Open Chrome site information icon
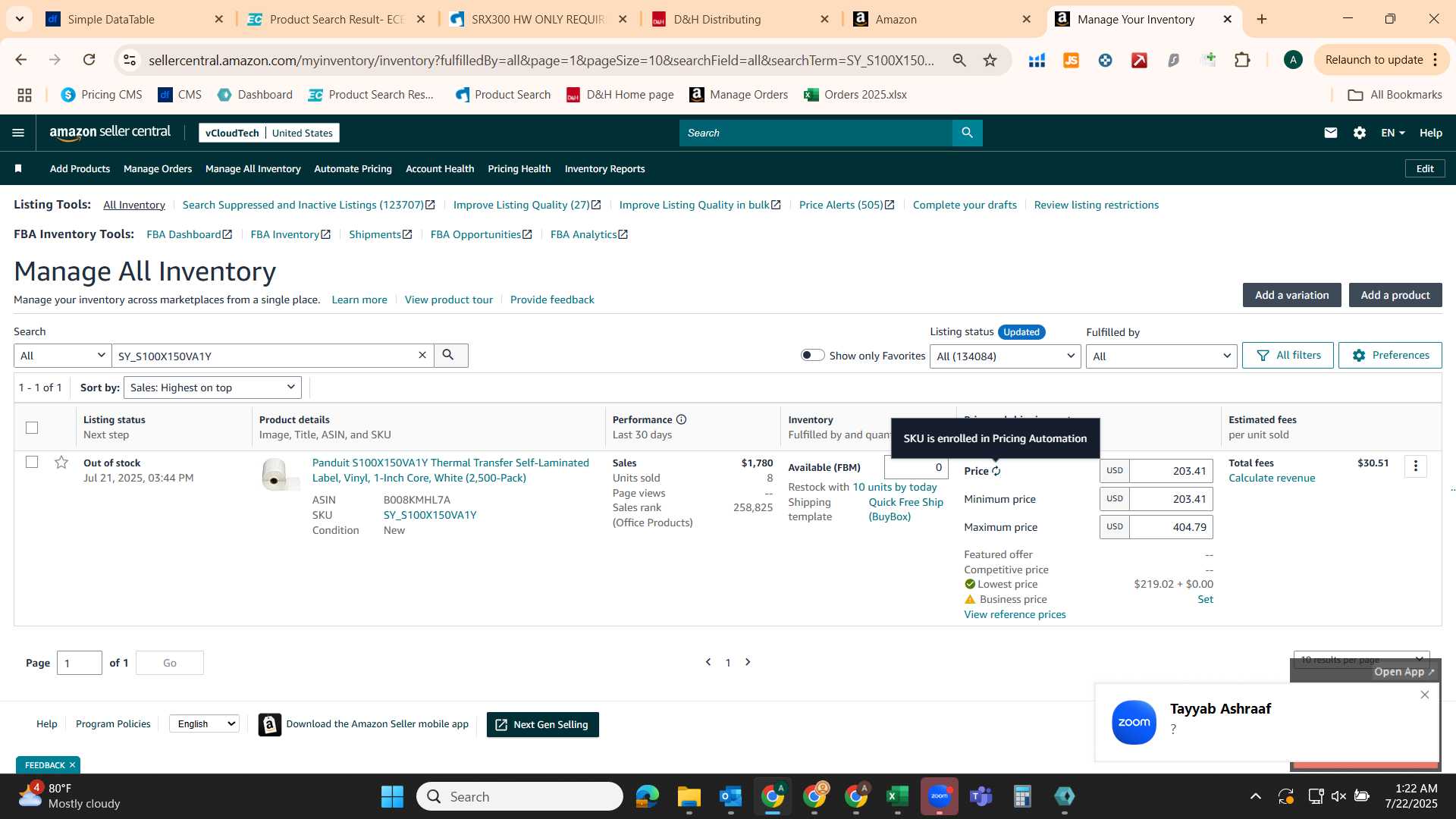Screen dimensions: 1456x819 (130, 60)
